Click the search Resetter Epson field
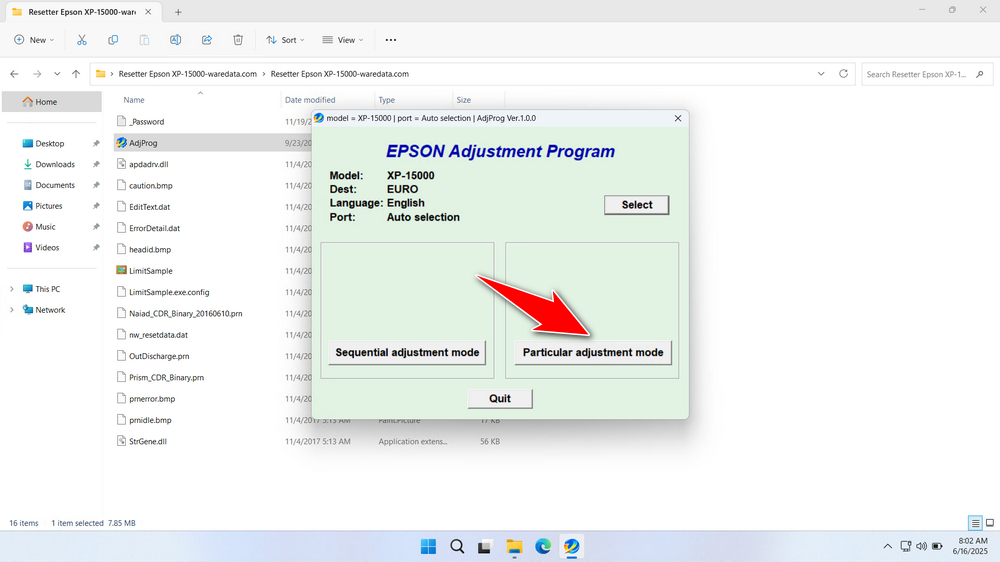 point(926,74)
